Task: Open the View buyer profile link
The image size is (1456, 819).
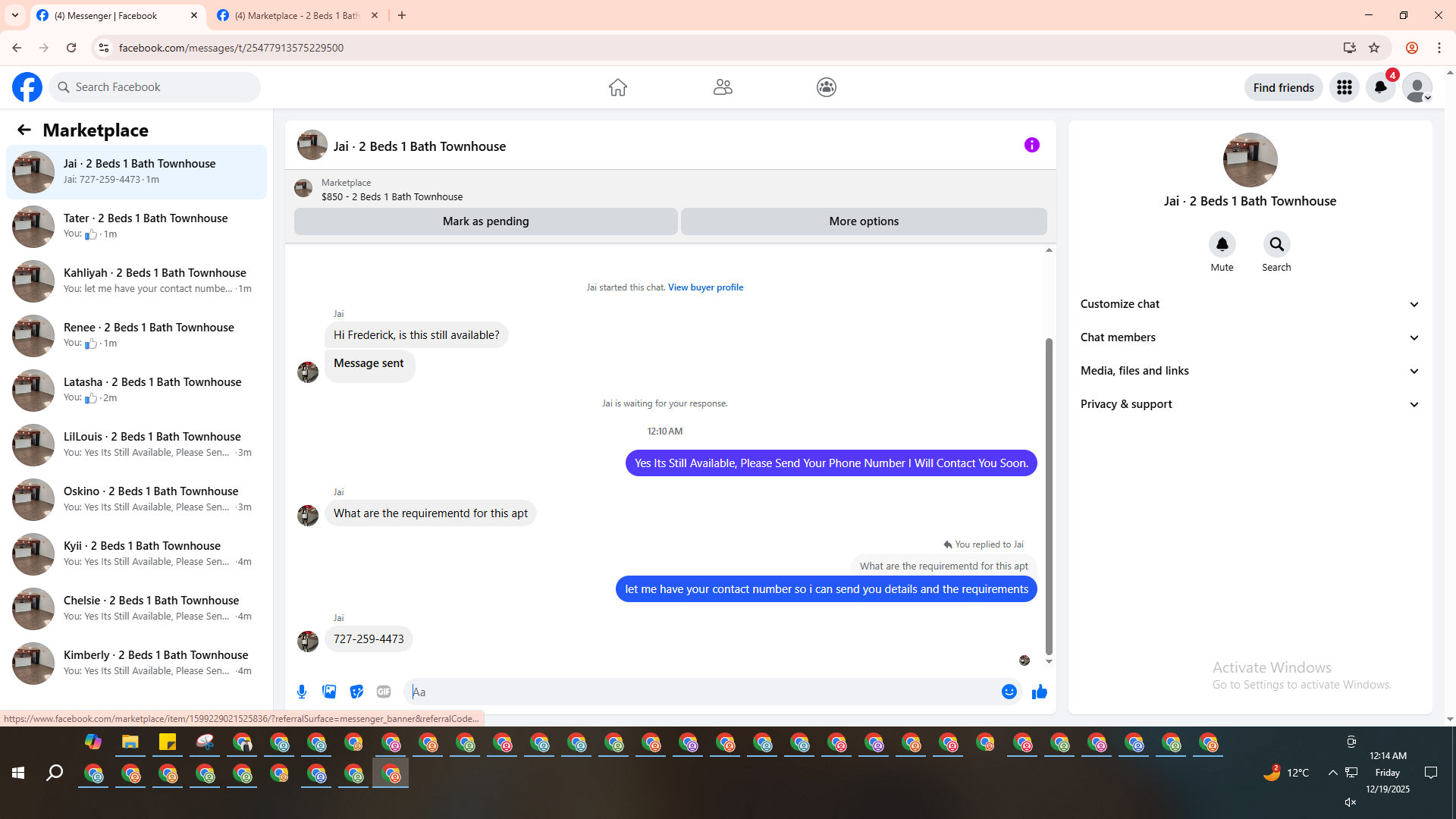Action: [x=705, y=287]
